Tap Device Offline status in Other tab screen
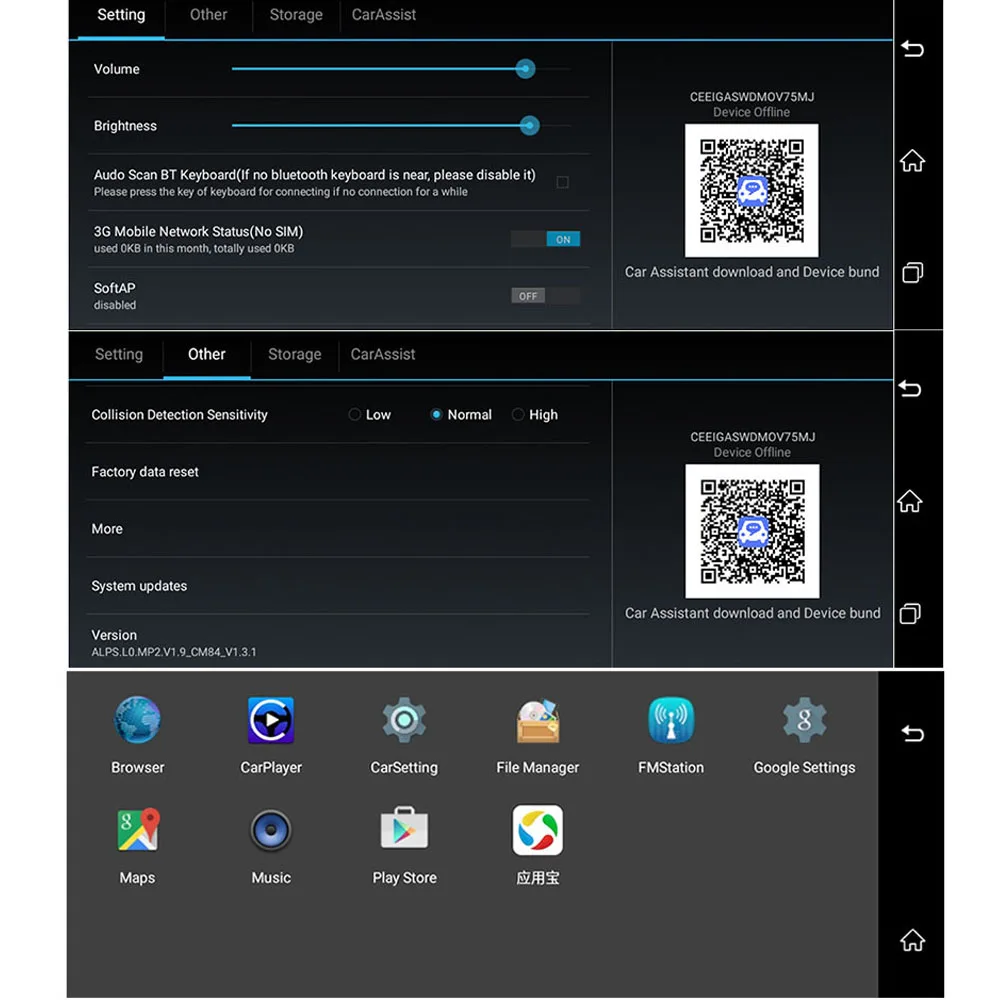Image resolution: width=1000 pixels, height=1000 pixels. [x=752, y=452]
